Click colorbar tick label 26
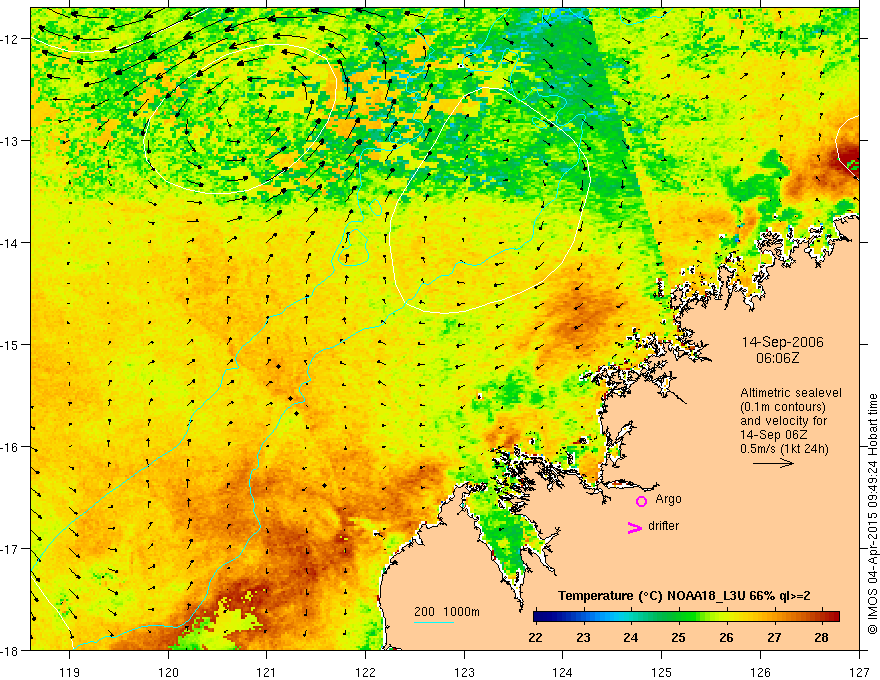The width and height of the screenshot is (880, 680). (726, 638)
